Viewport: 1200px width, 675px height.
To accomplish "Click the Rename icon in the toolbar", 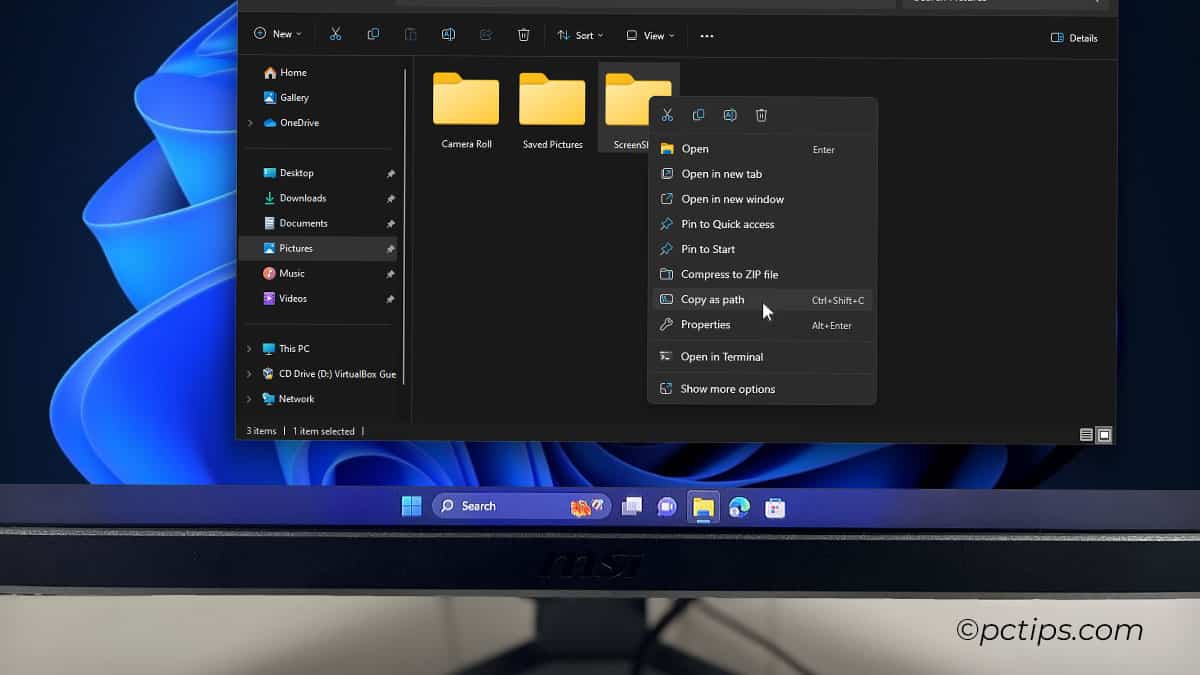I will coord(448,35).
